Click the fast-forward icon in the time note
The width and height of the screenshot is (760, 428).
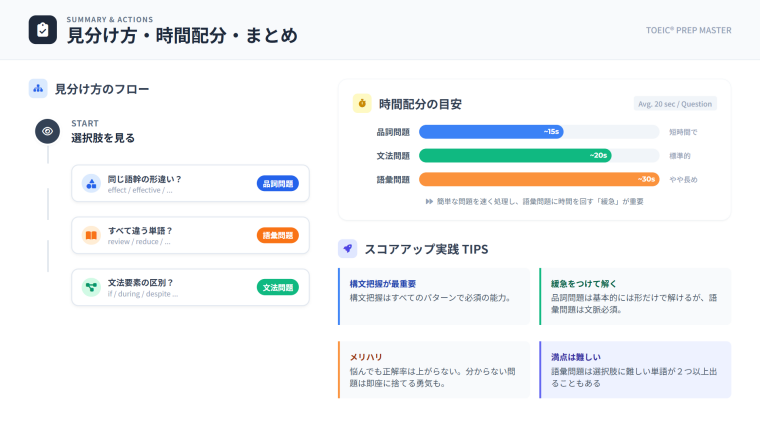tap(429, 201)
